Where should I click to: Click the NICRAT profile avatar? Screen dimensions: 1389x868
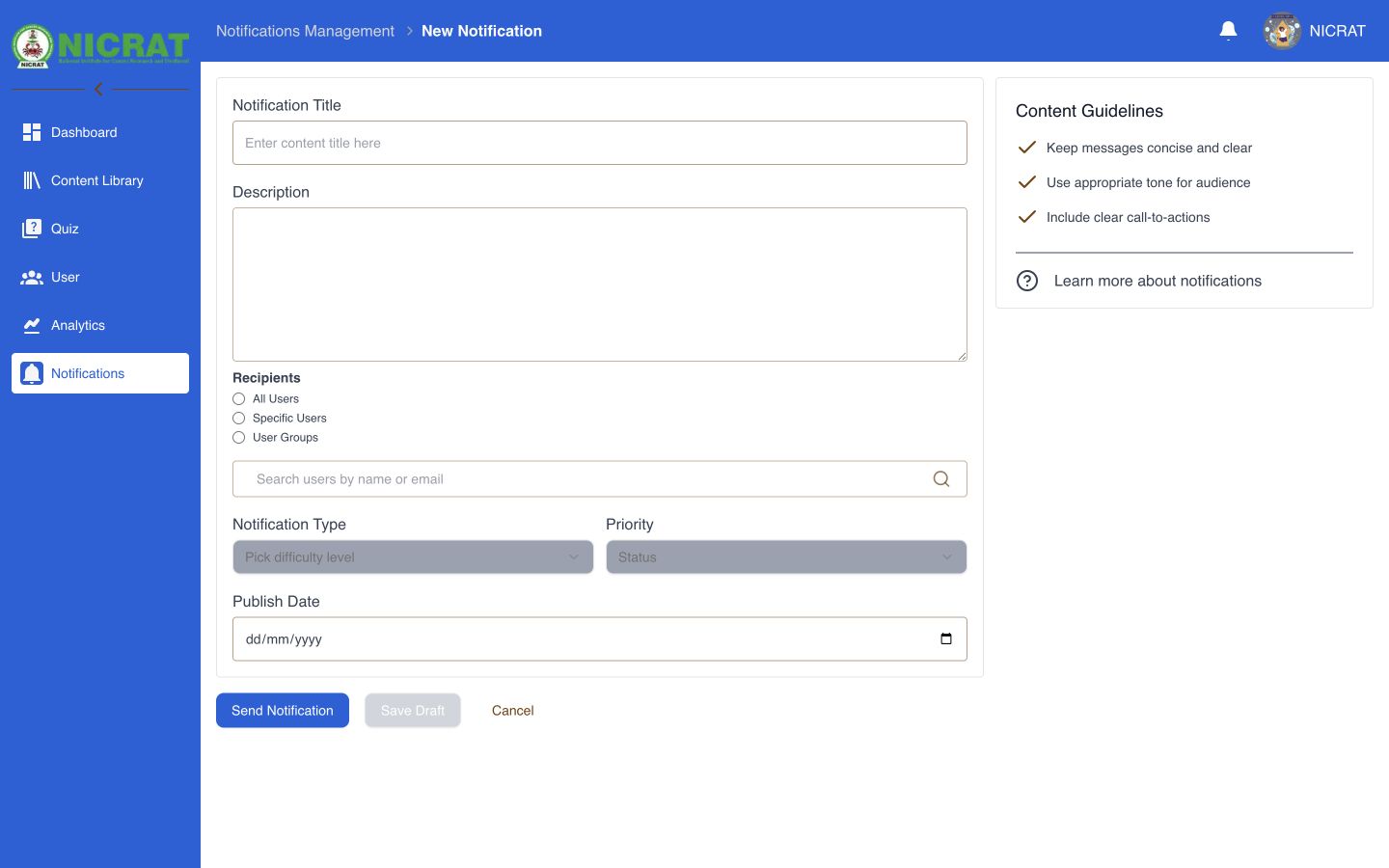[x=1282, y=31]
